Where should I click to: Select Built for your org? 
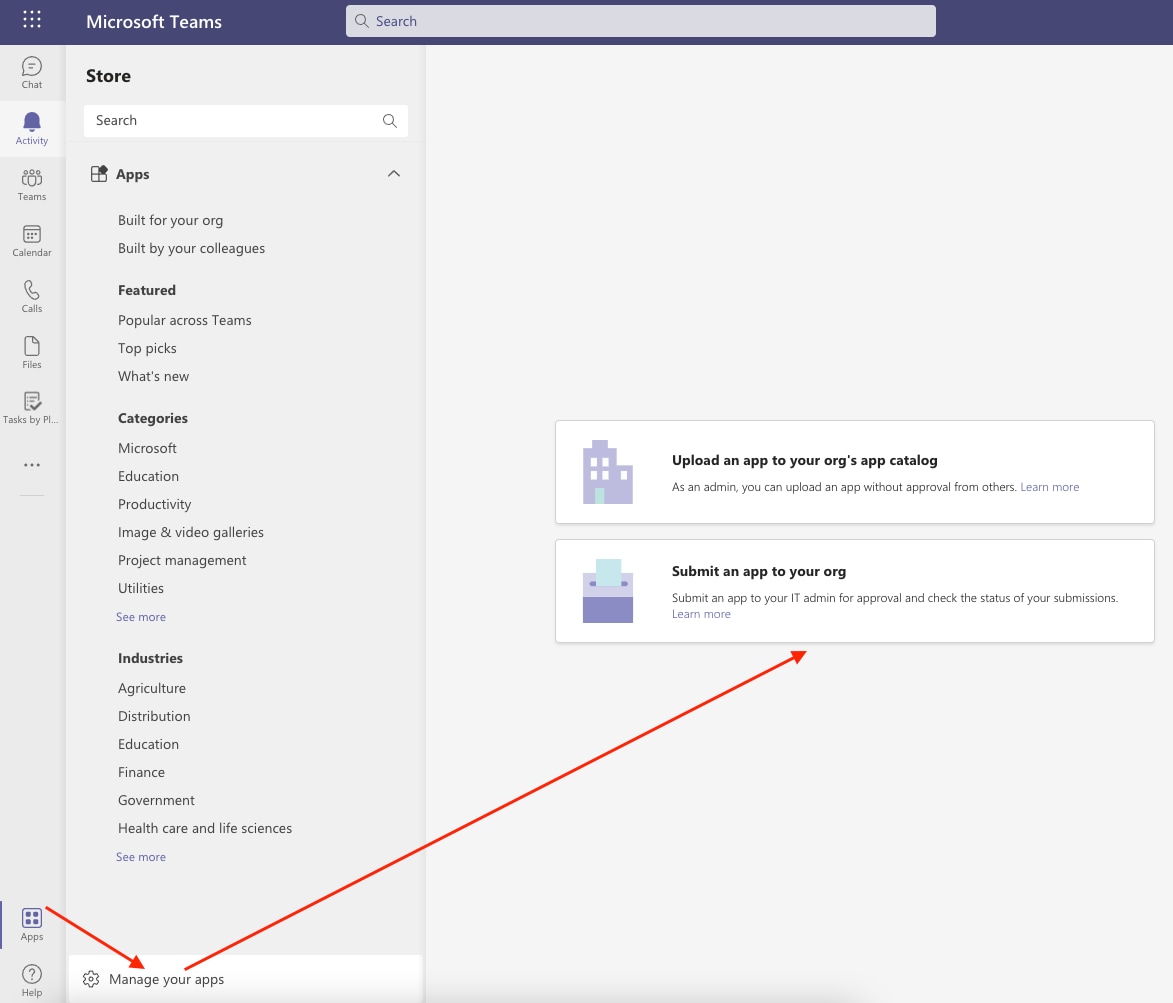(170, 219)
